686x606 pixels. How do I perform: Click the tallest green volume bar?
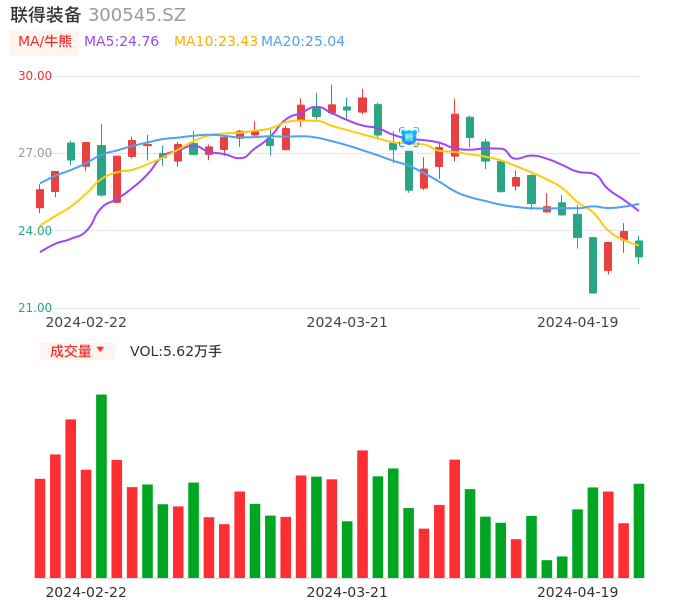click(x=101, y=486)
